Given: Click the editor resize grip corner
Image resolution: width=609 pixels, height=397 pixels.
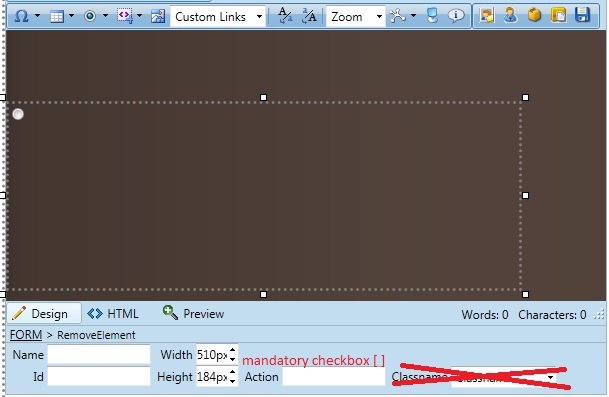Looking at the screenshot, I should (599, 314).
